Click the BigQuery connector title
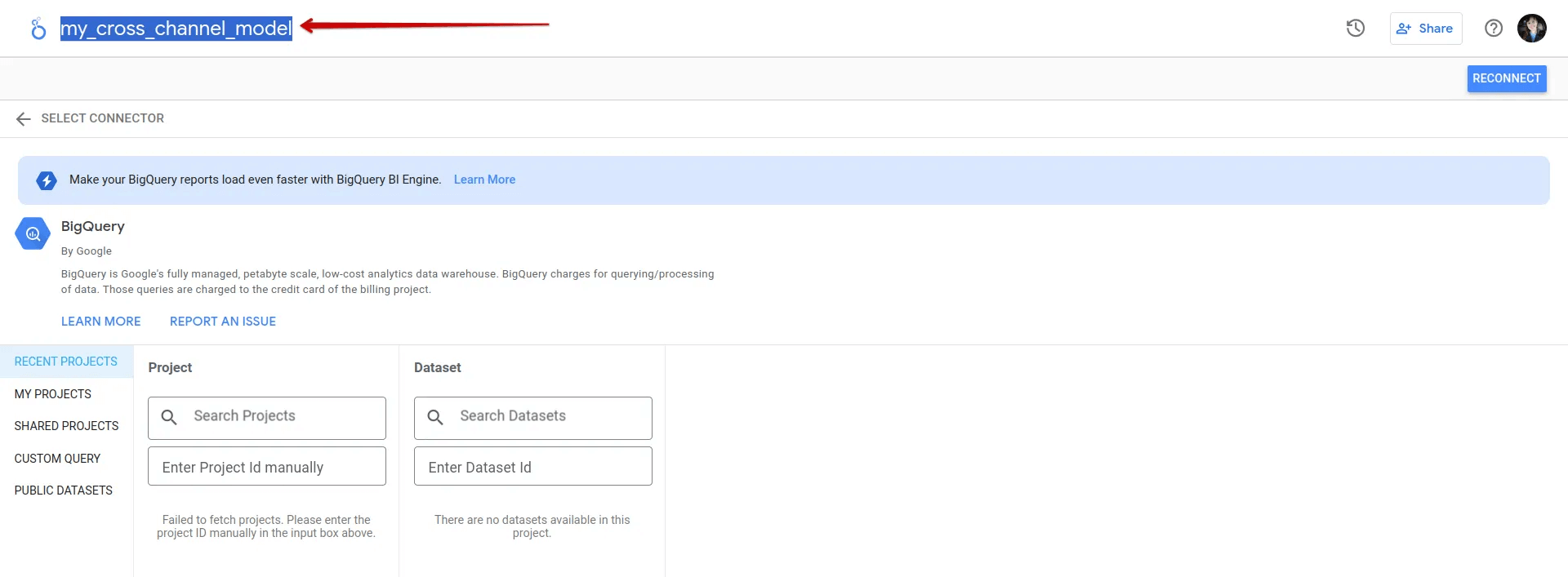 93,227
